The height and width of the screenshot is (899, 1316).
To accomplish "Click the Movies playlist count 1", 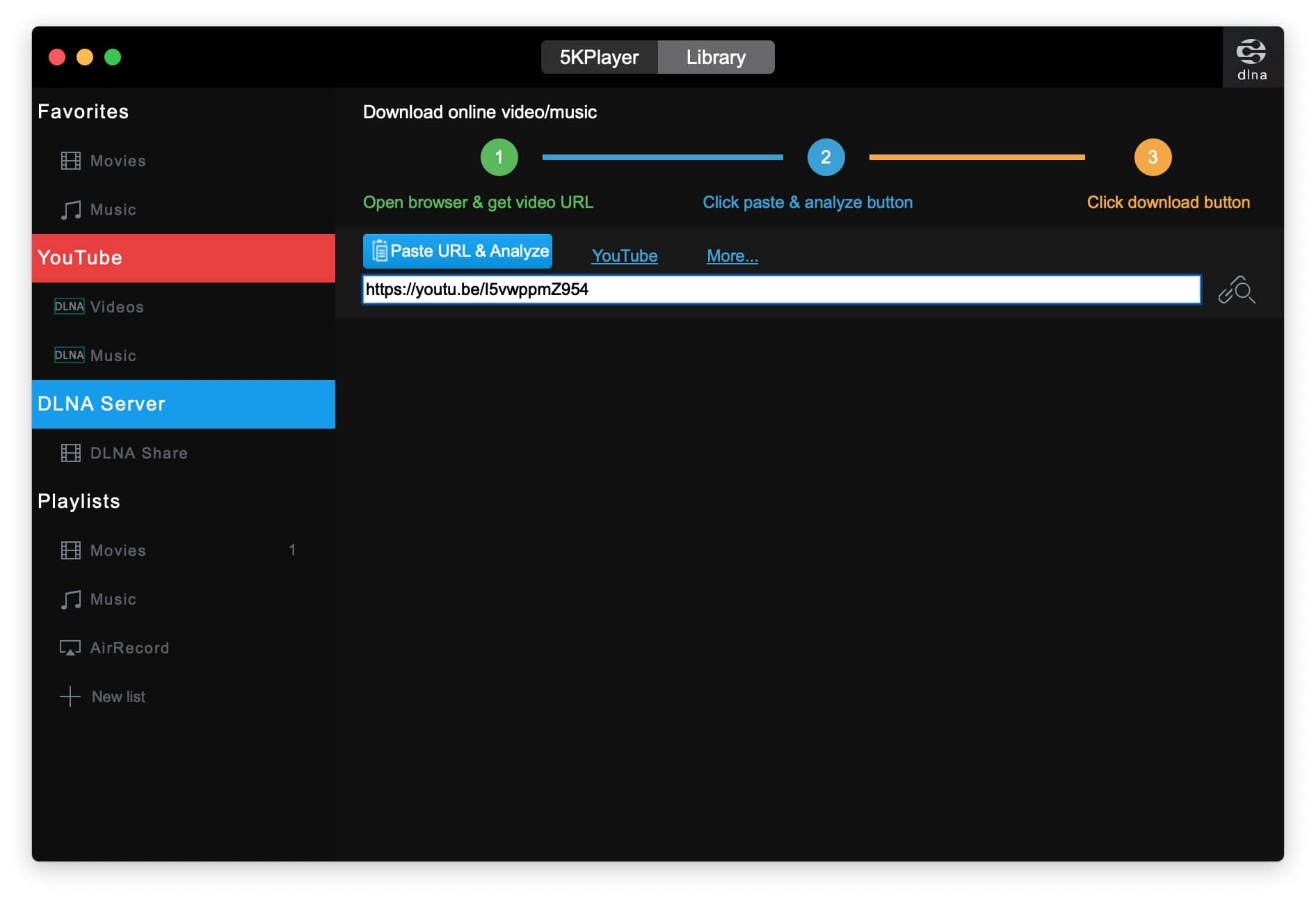I will [x=293, y=550].
